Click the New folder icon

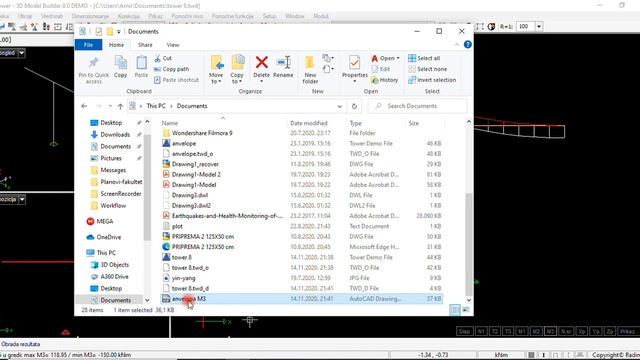(x=310, y=62)
